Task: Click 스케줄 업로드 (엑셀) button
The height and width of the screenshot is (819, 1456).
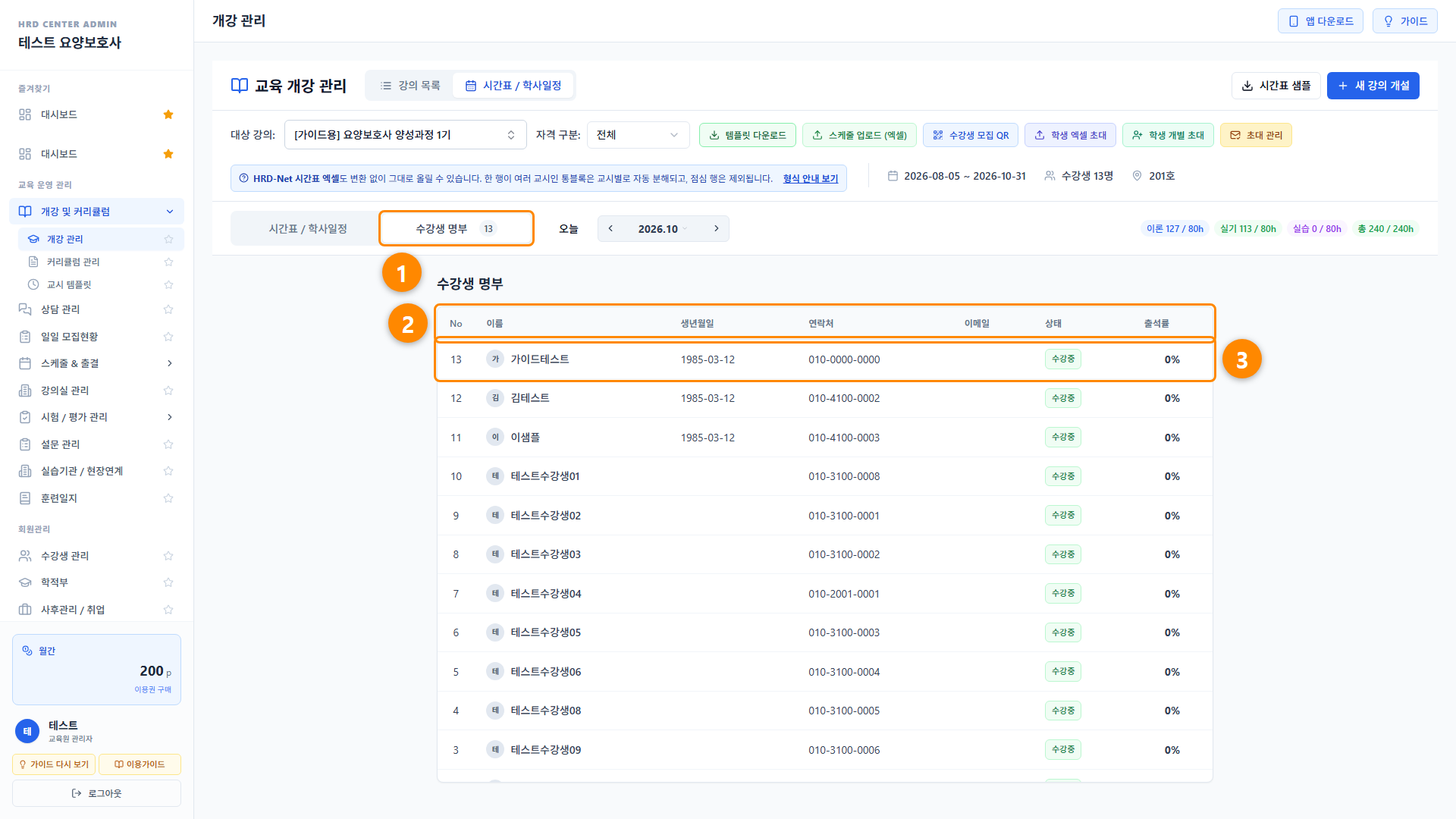Action: pos(859,135)
